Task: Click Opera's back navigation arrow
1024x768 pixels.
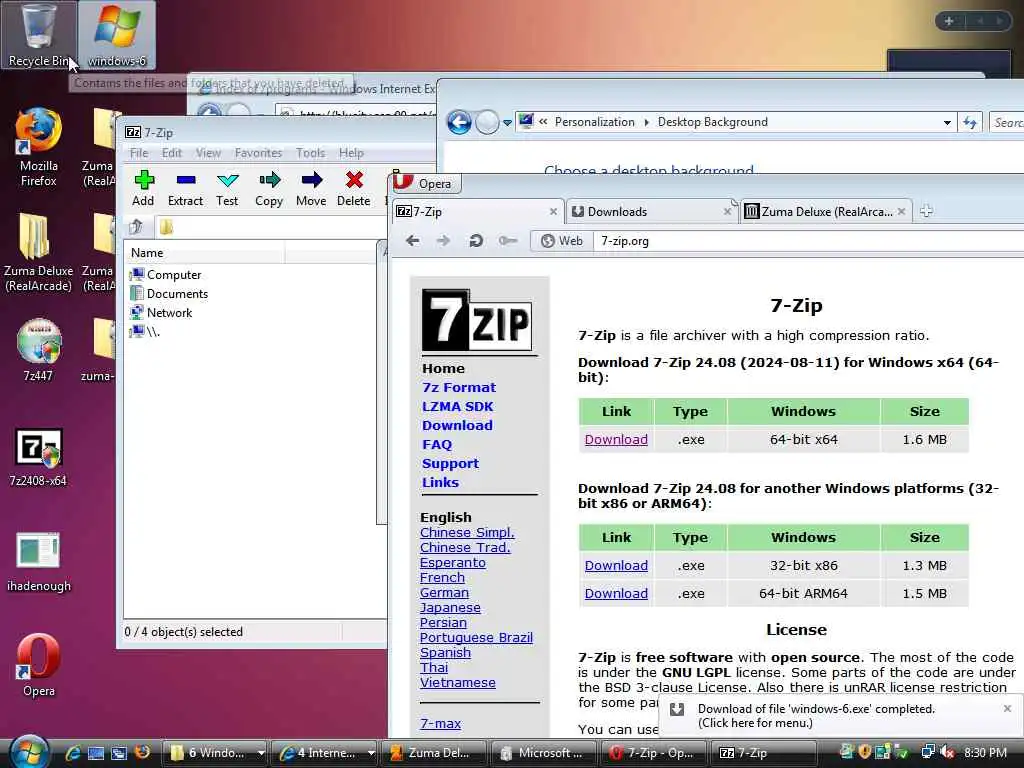Action: (x=412, y=241)
